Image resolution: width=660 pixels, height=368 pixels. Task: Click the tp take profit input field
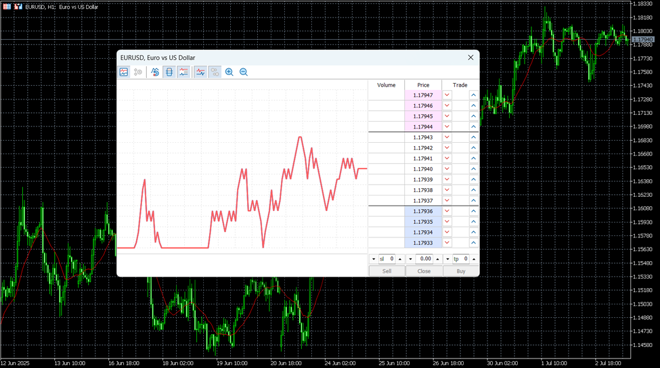point(461,259)
